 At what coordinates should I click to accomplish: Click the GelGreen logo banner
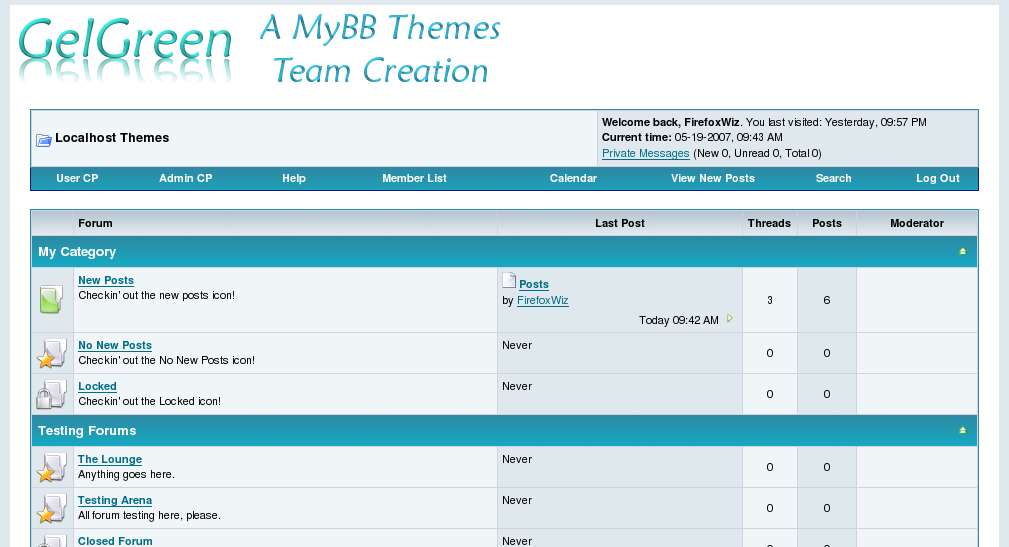[x=260, y=48]
